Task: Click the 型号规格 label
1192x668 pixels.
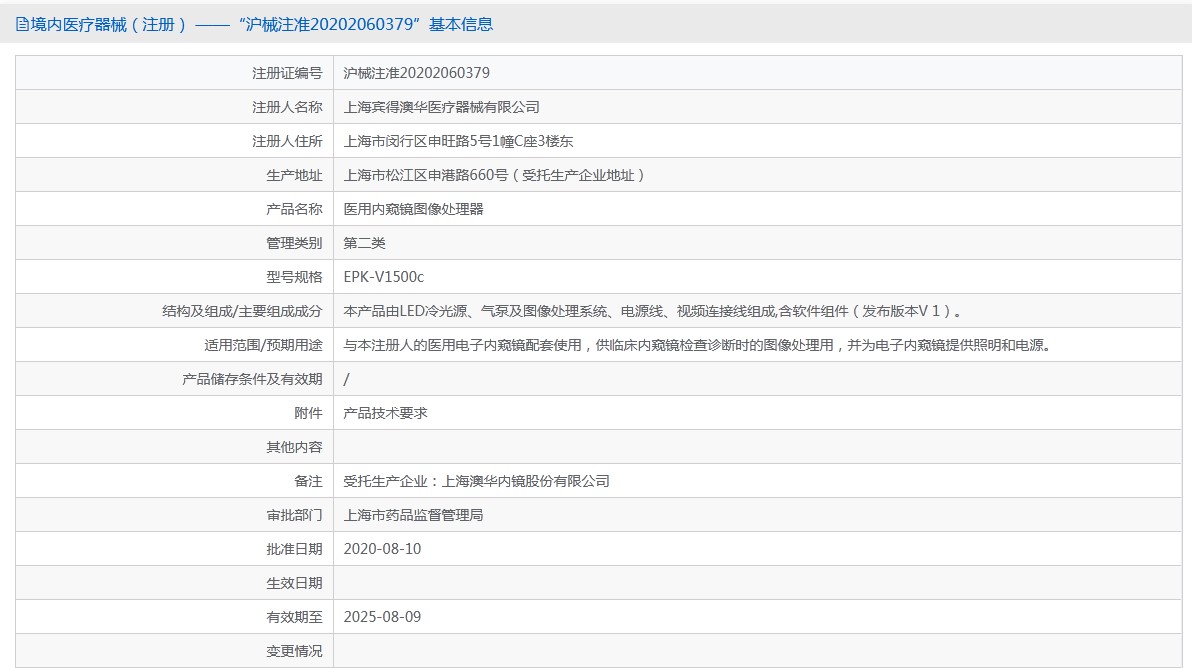Action: coord(294,277)
